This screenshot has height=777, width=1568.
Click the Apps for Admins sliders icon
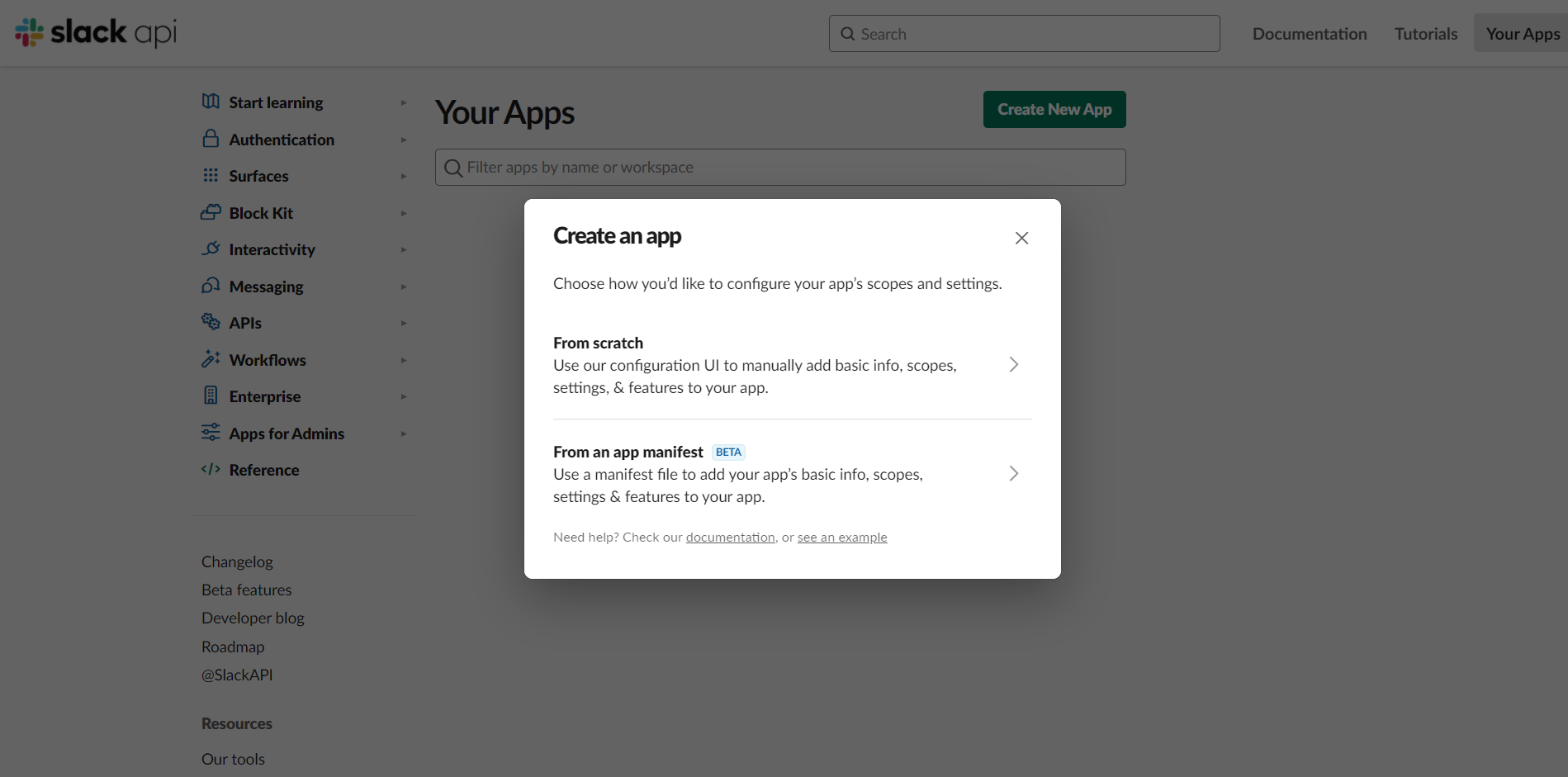[211, 433]
